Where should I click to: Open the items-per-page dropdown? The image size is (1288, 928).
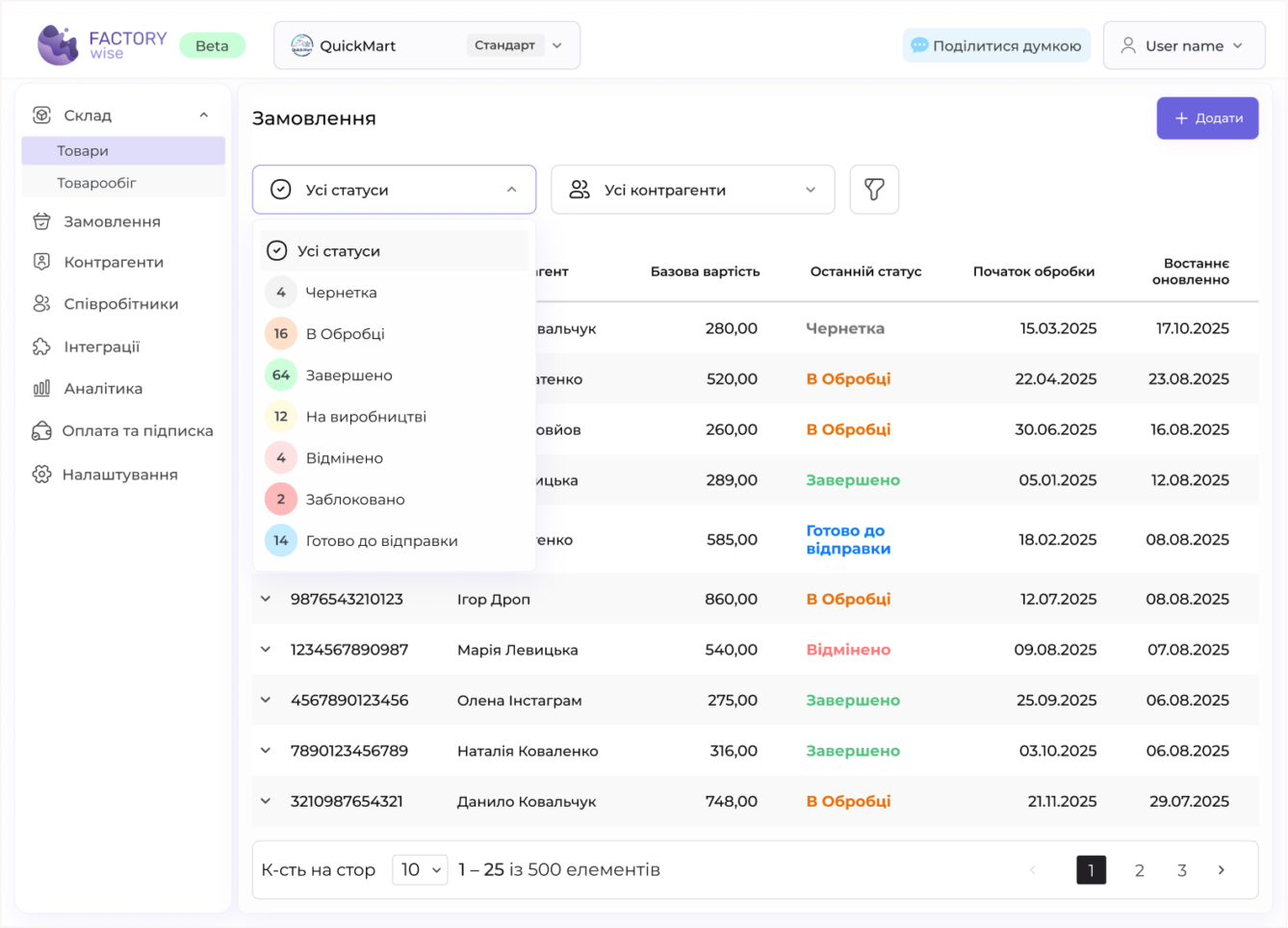pyautogui.click(x=420, y=869)
